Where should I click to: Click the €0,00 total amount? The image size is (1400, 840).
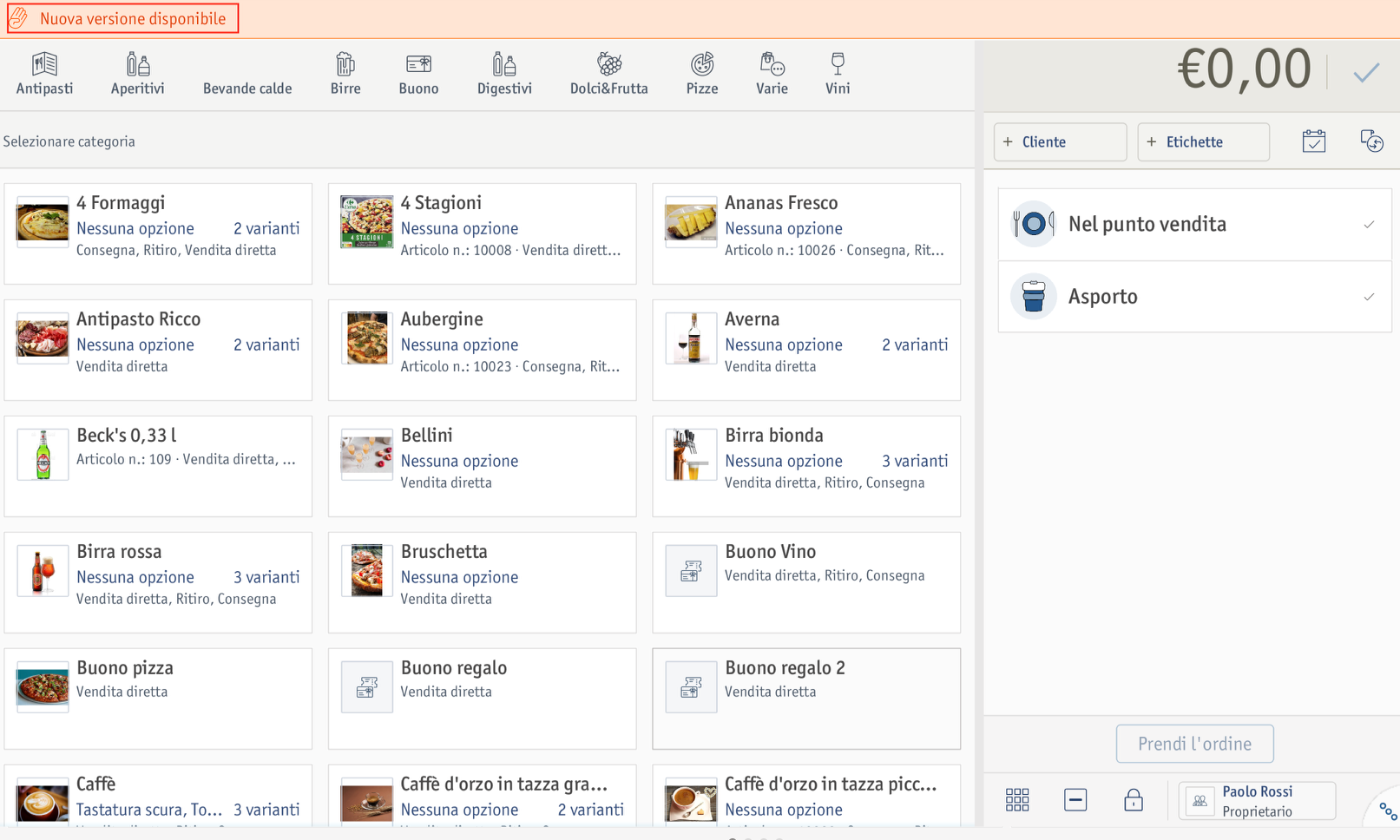click(1244, 69)
